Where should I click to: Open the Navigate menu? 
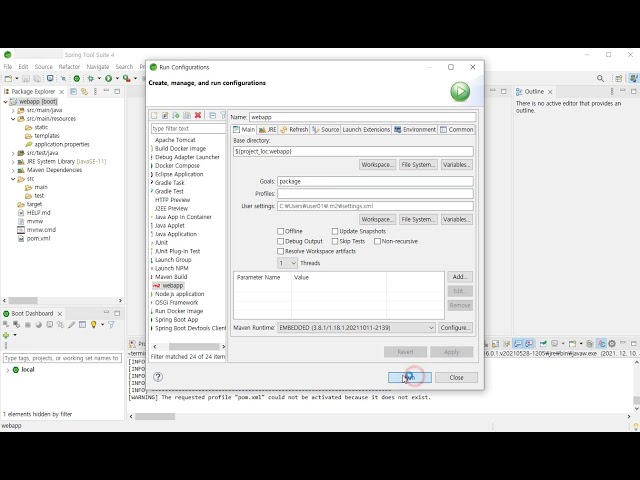pyautogui.click(x=98, y=67)
